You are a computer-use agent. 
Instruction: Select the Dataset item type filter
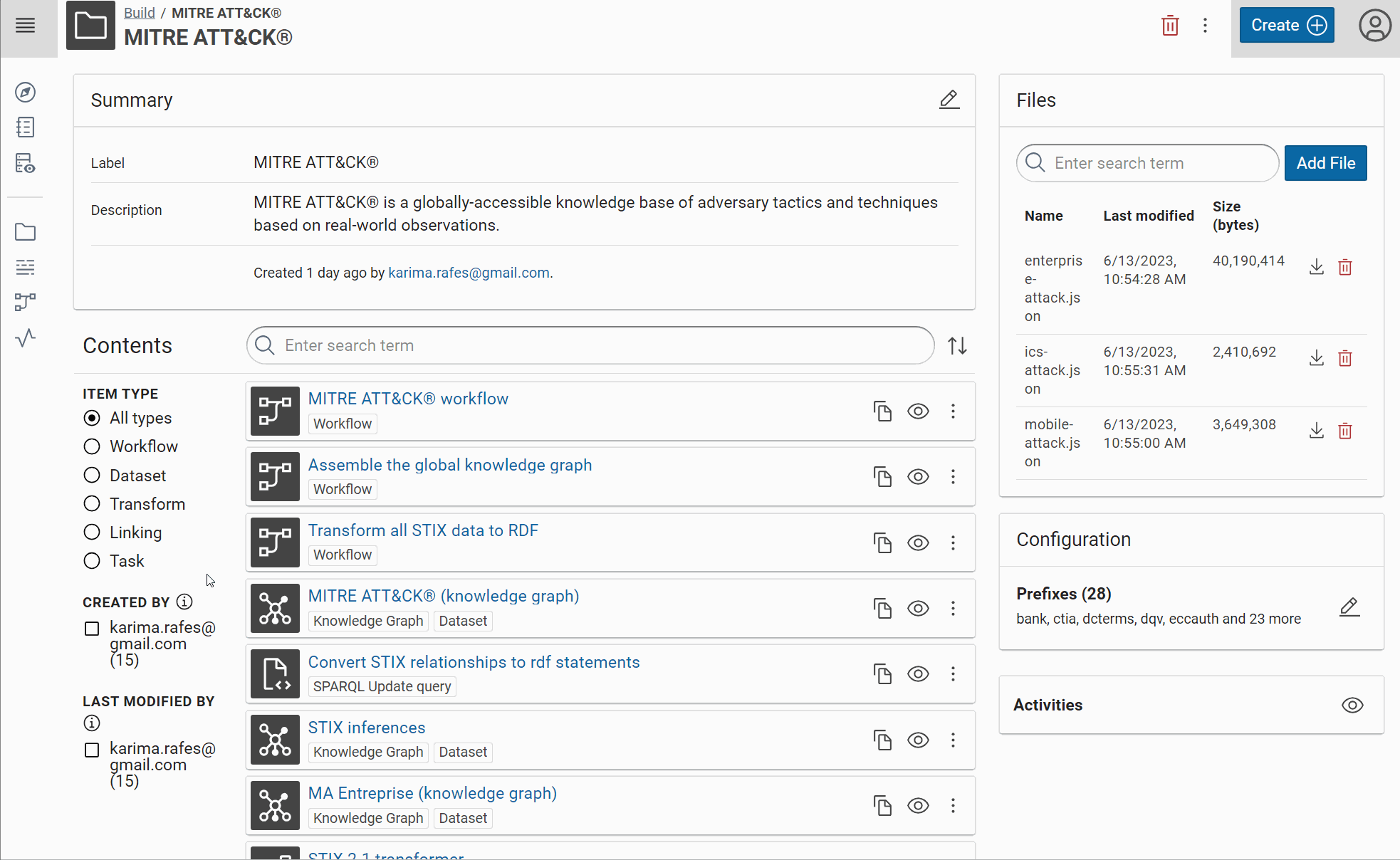[92, 475]
